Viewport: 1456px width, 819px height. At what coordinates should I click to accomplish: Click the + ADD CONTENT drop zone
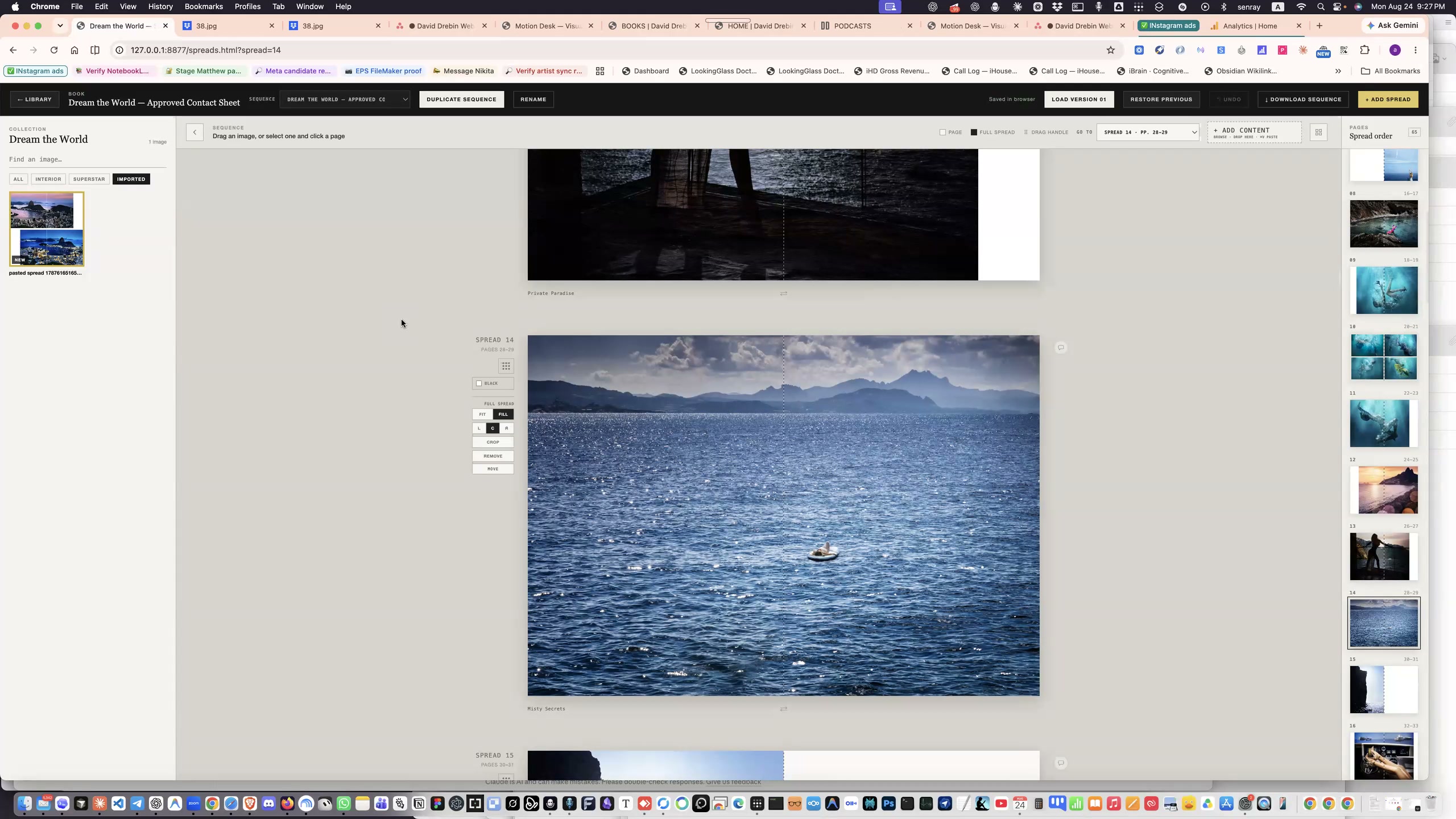point(1254,133)
